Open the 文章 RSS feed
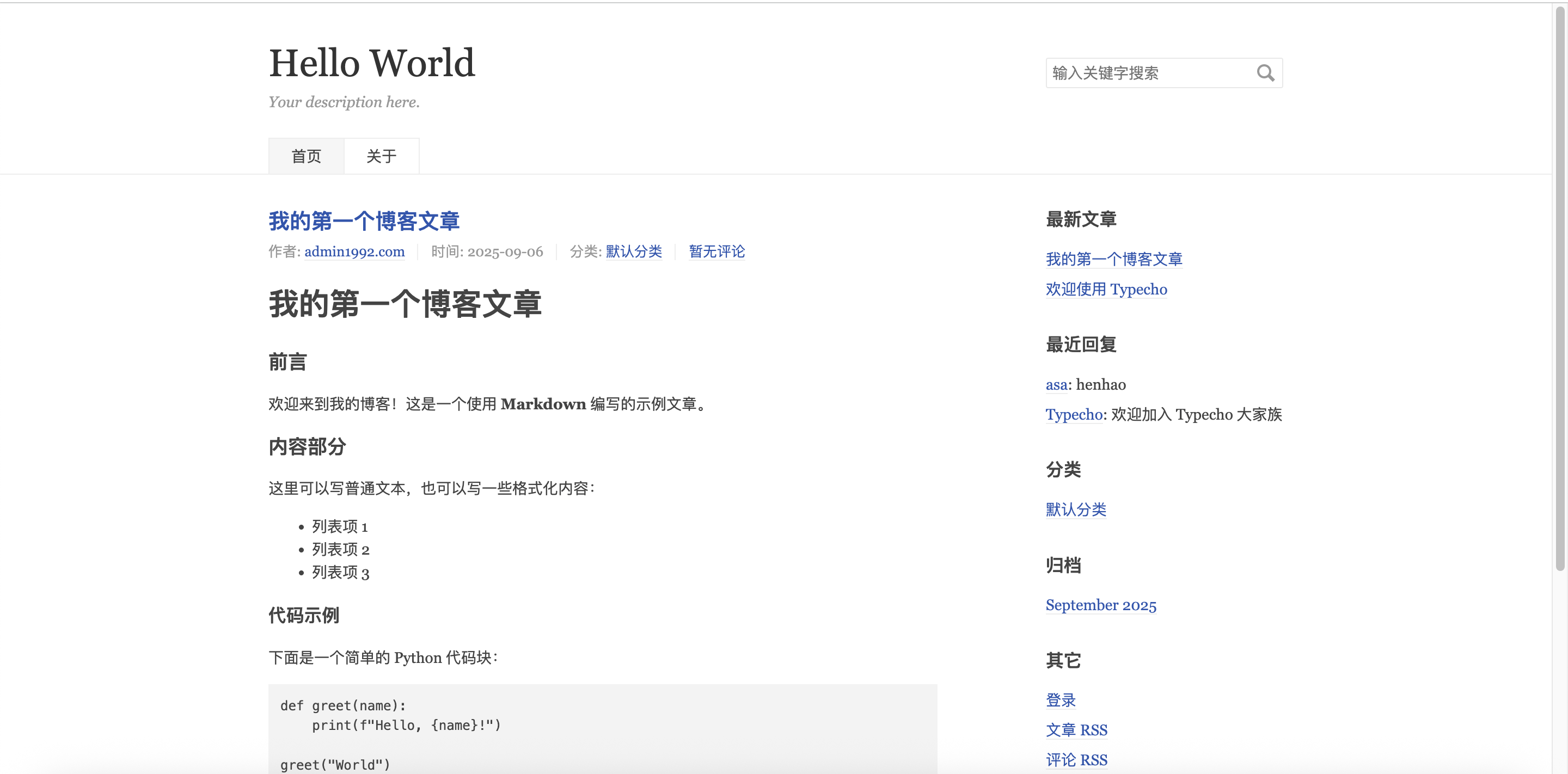The image size is (1568, 774). (x=1076, y=729)
